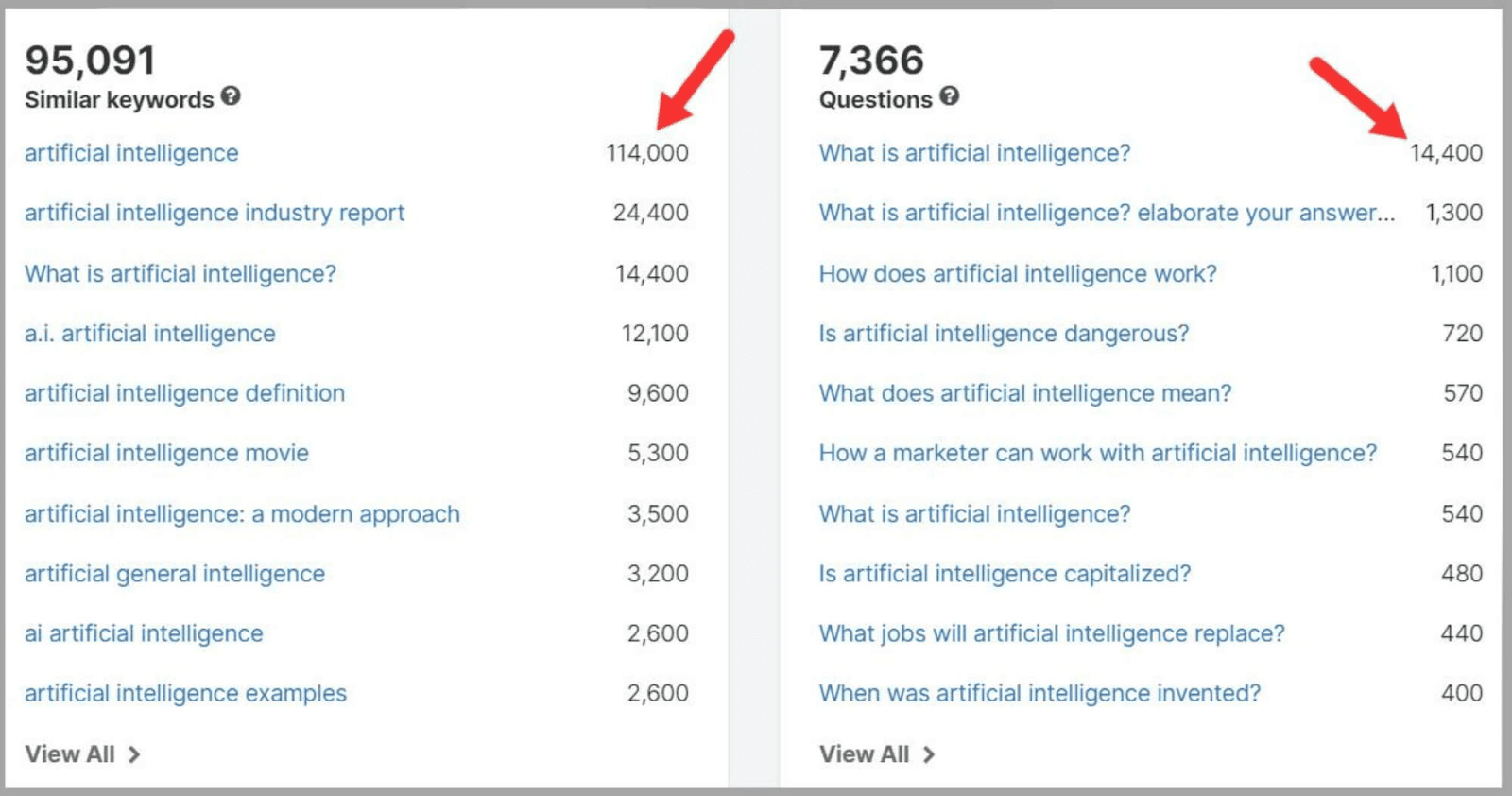Open 'How does artificial intelligence work?' question
This screenshot has height=796, width=1512.
1017,273
